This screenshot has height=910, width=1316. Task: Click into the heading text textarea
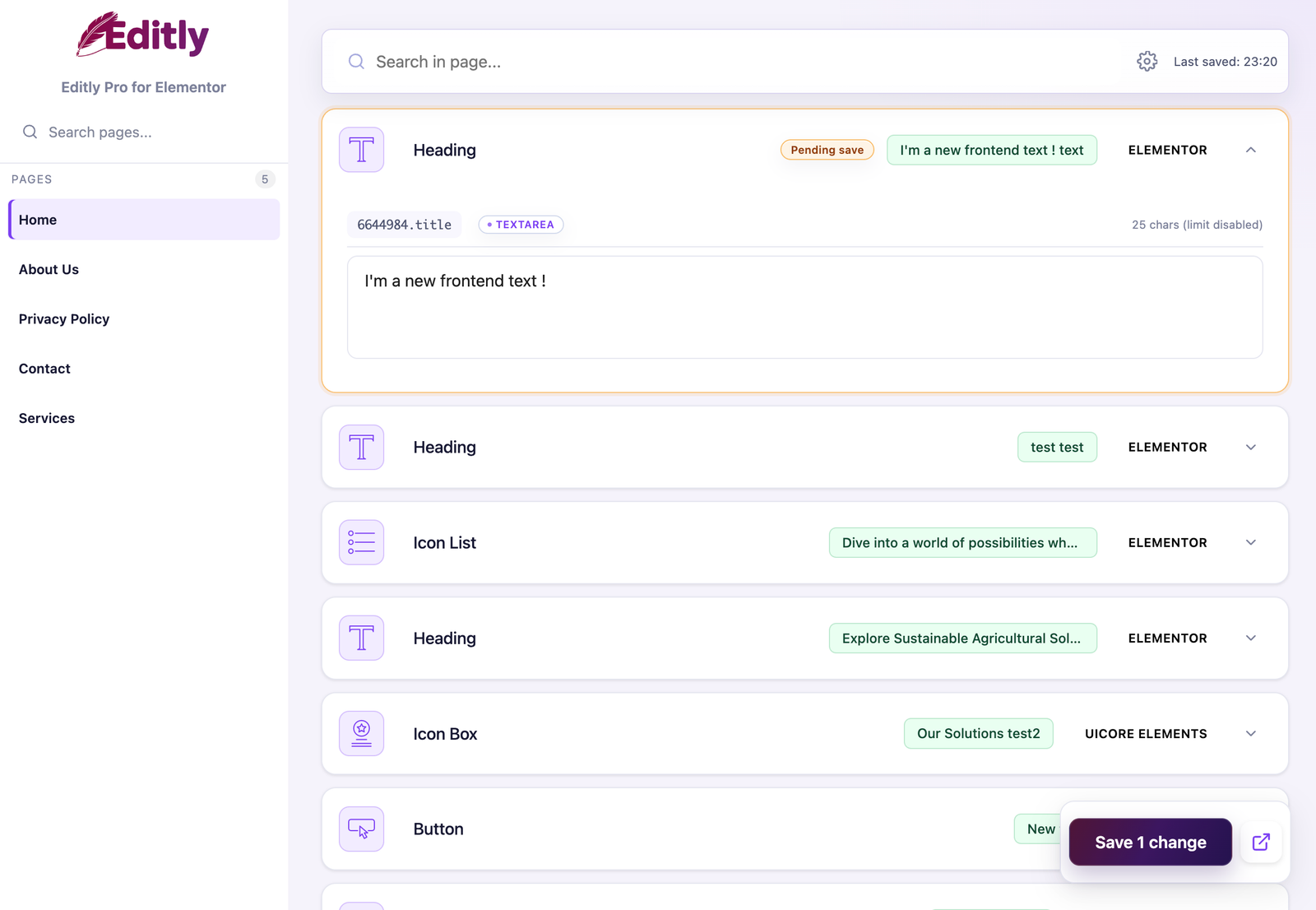(804, 307)
